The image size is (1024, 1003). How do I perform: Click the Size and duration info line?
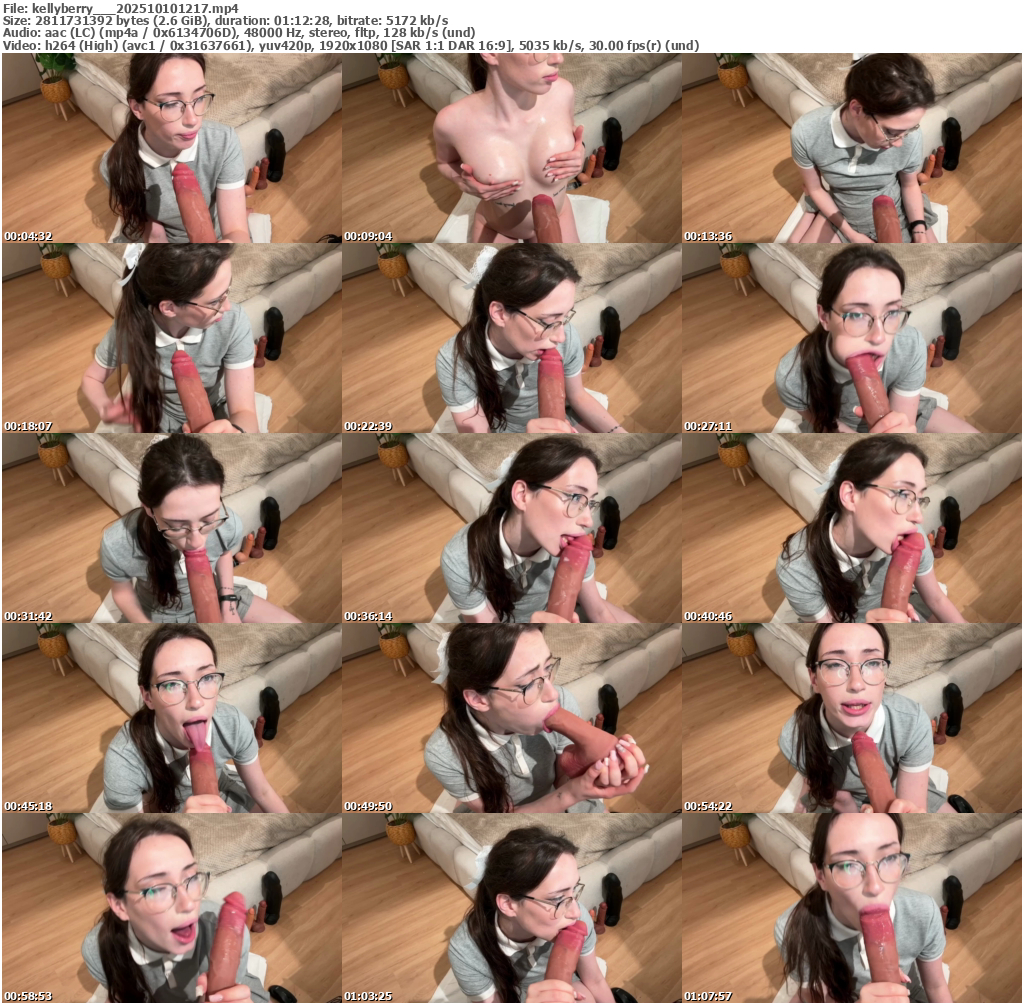[x=225, y=20]
